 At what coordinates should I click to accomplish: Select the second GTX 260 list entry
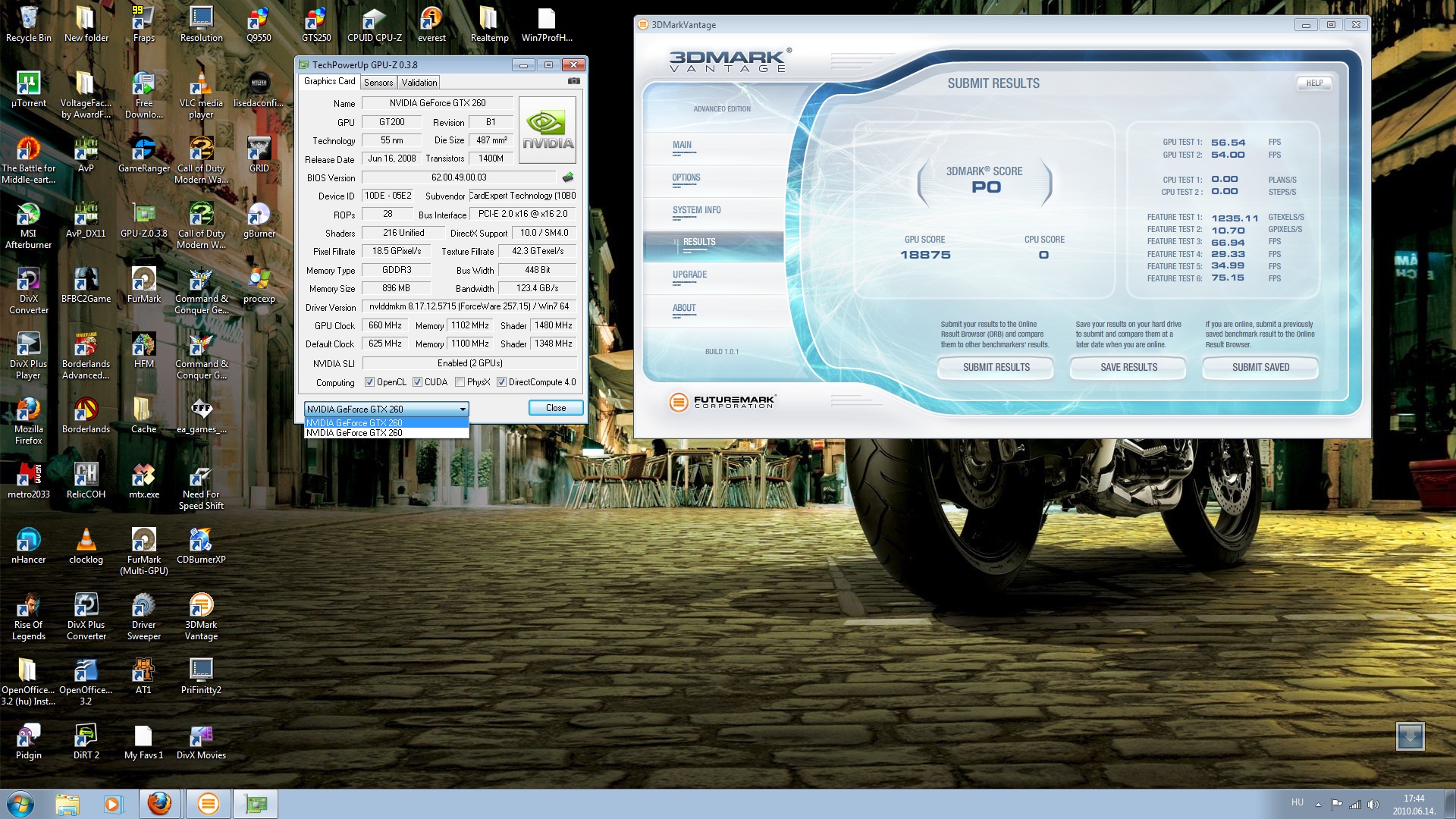tap(386, 433)
